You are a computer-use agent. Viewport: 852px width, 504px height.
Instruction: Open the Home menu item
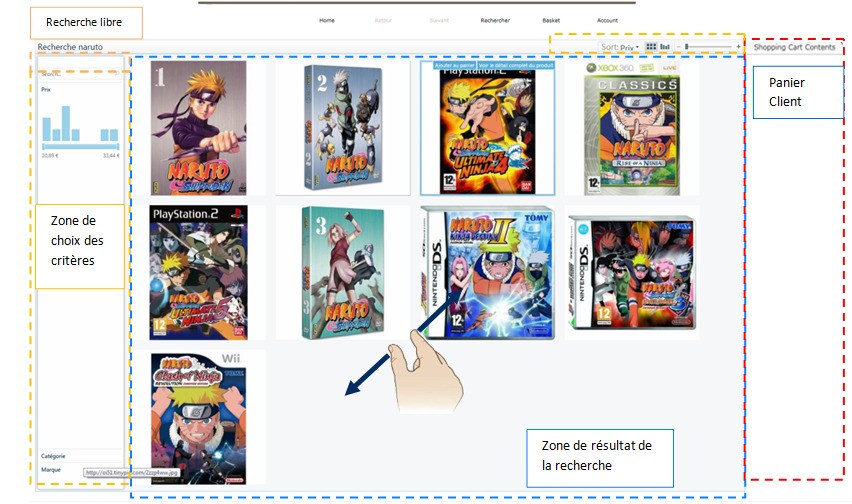(x=327, y=21)
